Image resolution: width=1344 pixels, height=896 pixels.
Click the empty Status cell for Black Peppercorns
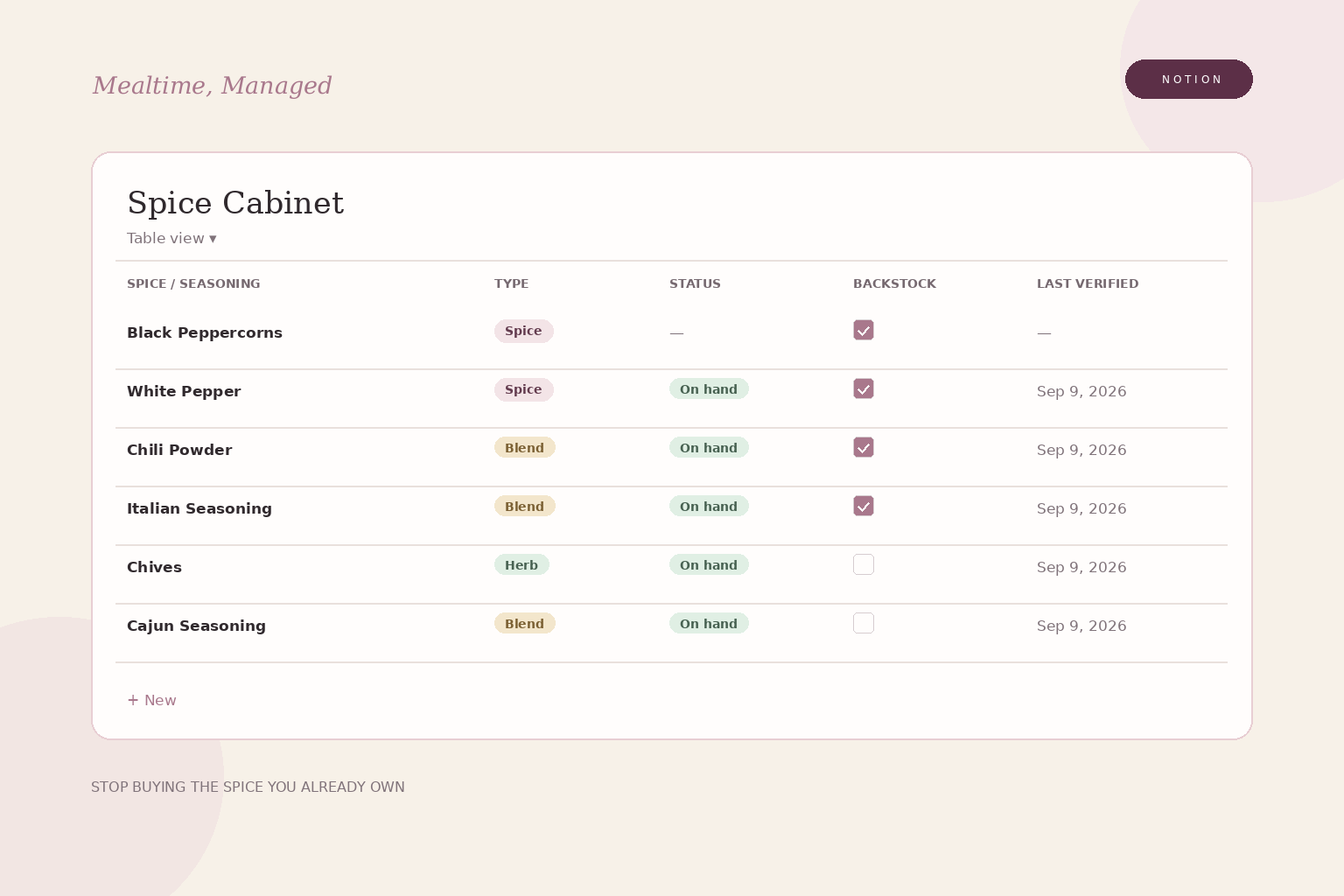click(x=676, y=332)
